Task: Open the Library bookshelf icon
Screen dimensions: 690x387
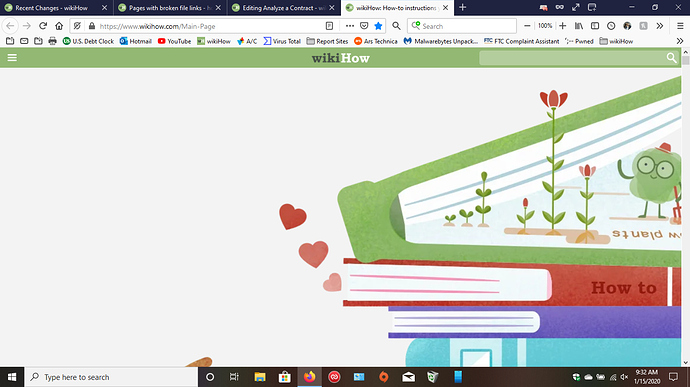Action: (x=579, y=26)
